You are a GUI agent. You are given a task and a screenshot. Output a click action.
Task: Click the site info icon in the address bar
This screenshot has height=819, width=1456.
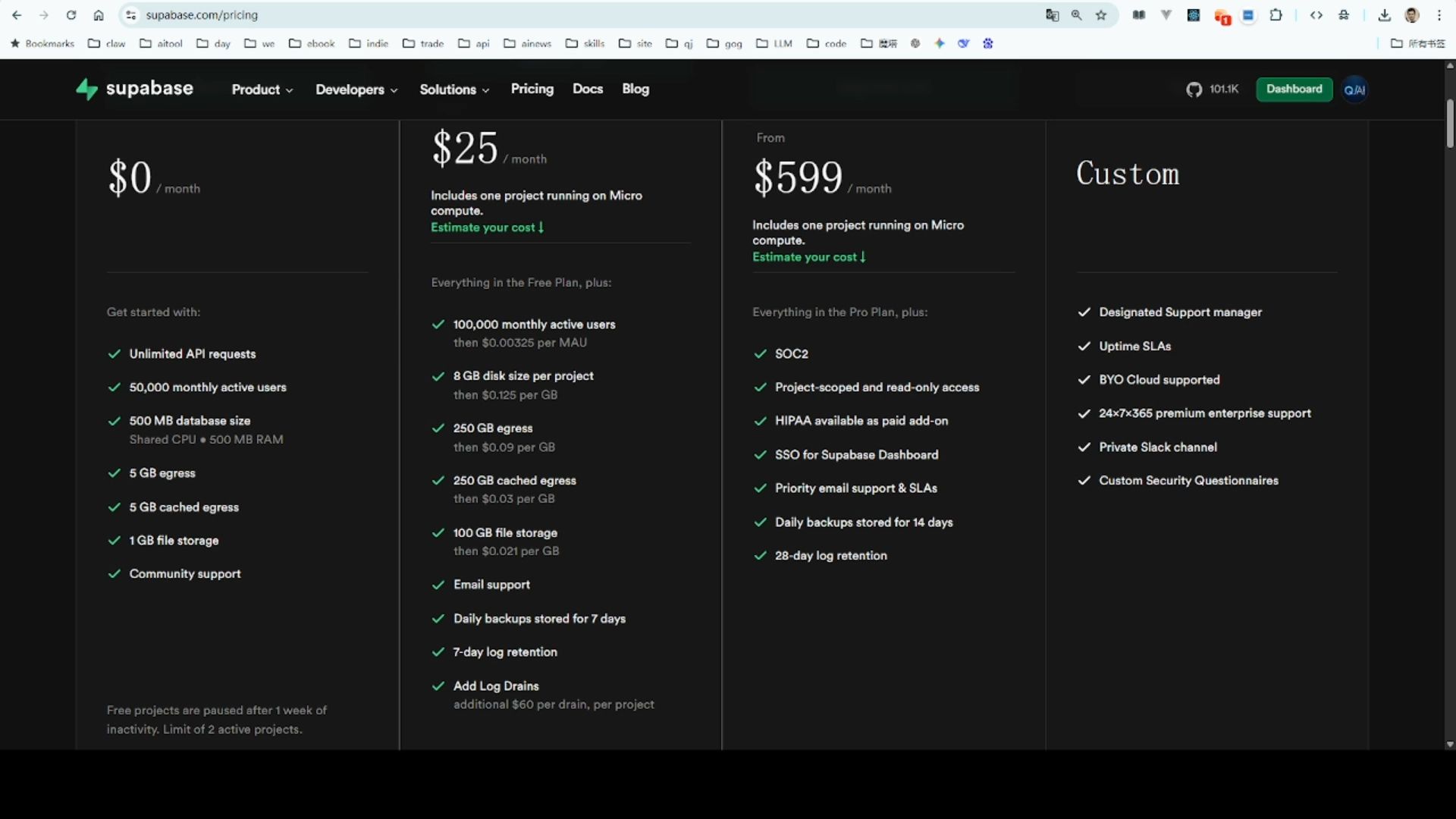(x=131, y=15)
